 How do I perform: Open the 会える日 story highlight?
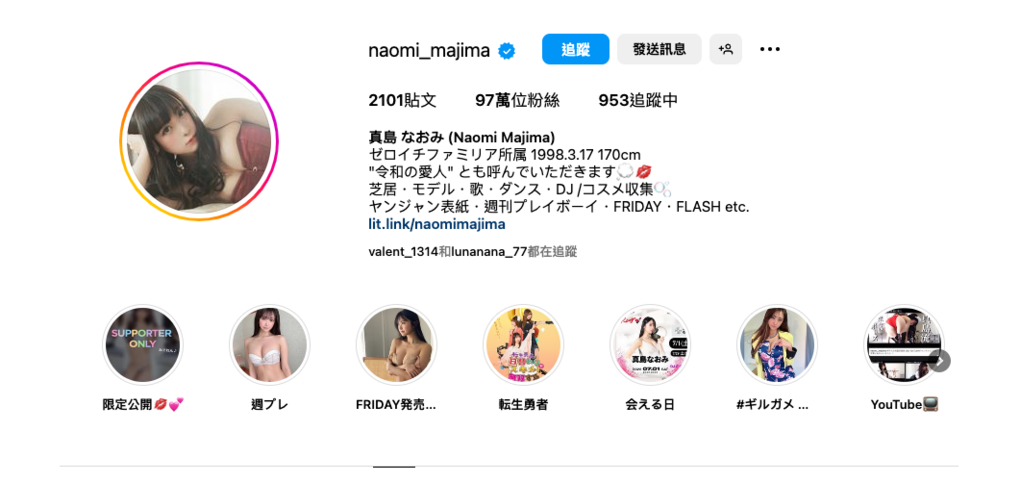(650, 345)
